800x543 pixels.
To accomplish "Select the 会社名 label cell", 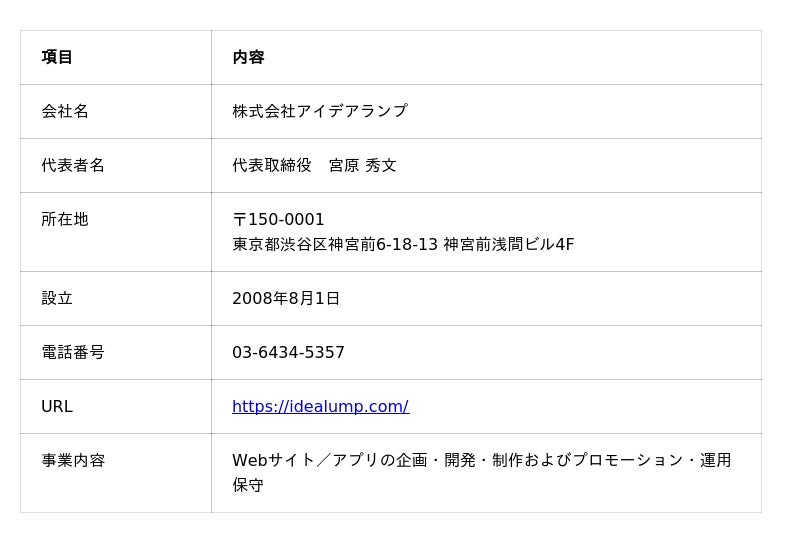I will pyautogui.click(x=116, y=111).
